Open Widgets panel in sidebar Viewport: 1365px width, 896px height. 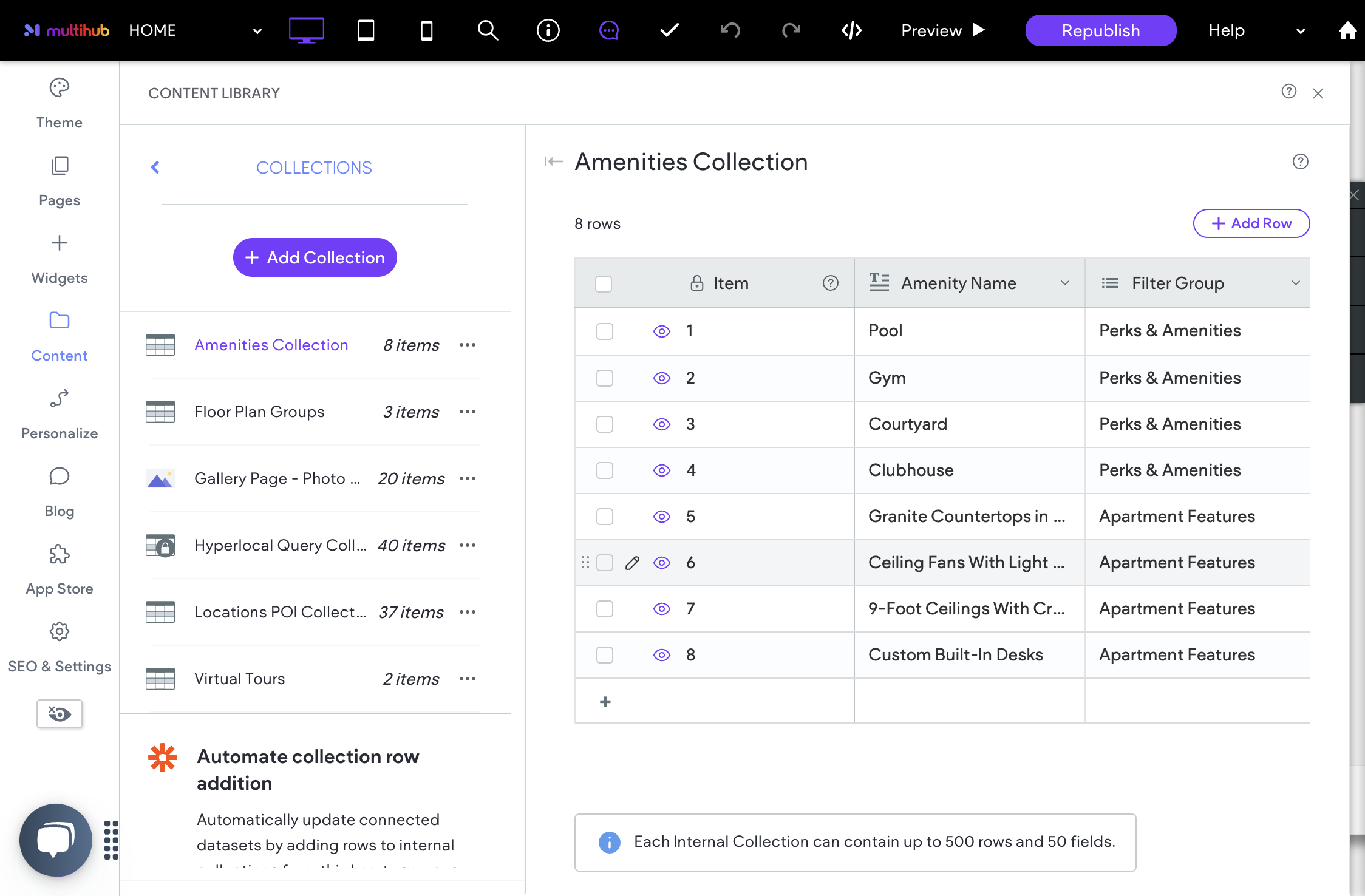point(60,259)
